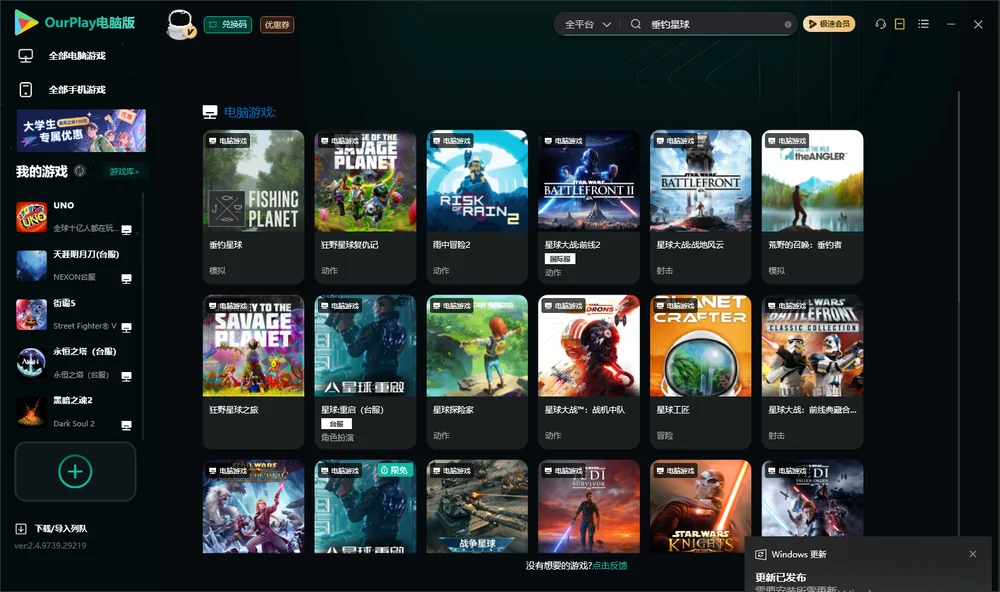This screenshot has height=592, width=1000.
Task: Open the 大学生专属优惠 banner
Action: coord(81,131)
